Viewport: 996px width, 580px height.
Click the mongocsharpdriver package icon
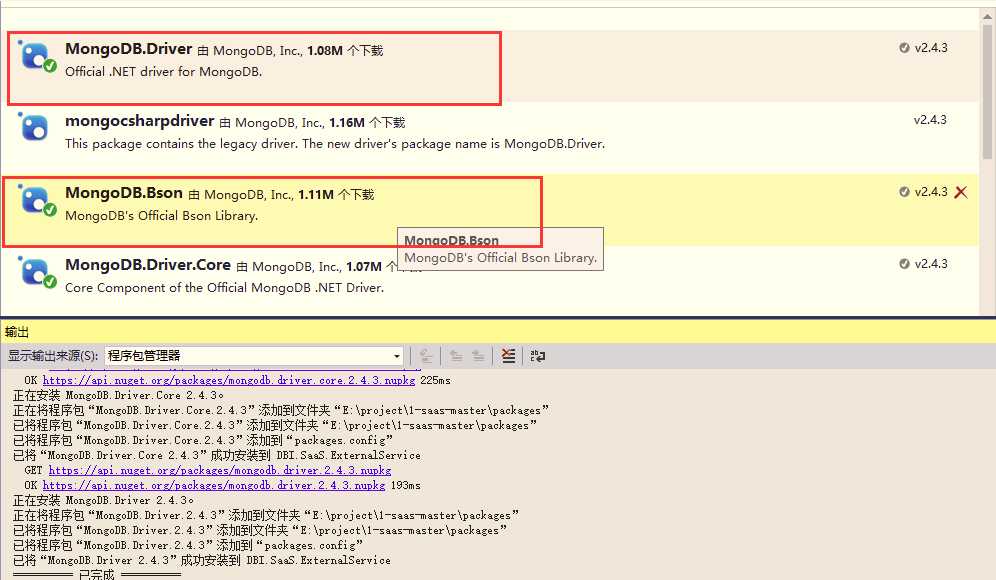coord(34,126)
